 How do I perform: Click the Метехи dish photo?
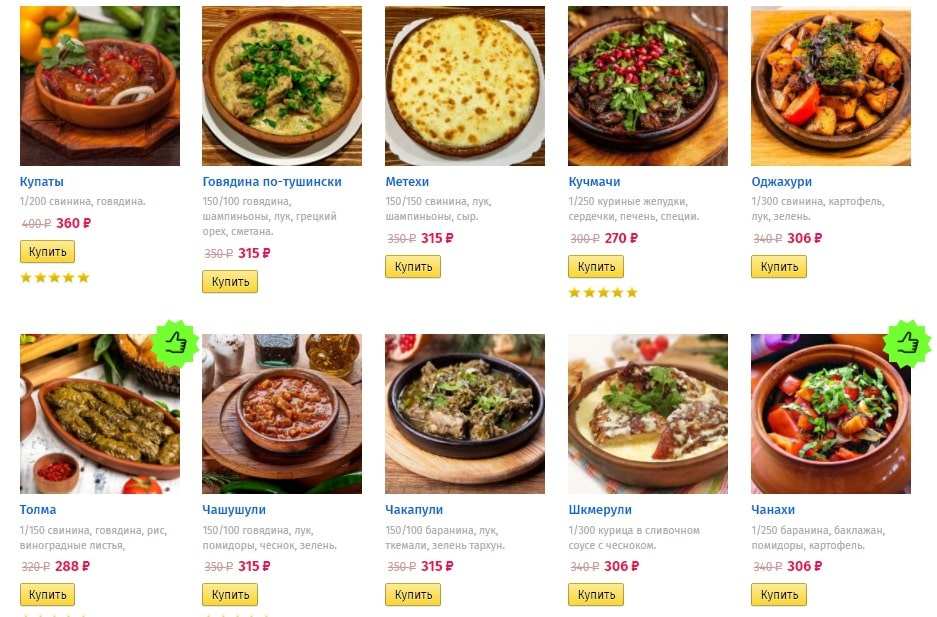click(465, 86)
